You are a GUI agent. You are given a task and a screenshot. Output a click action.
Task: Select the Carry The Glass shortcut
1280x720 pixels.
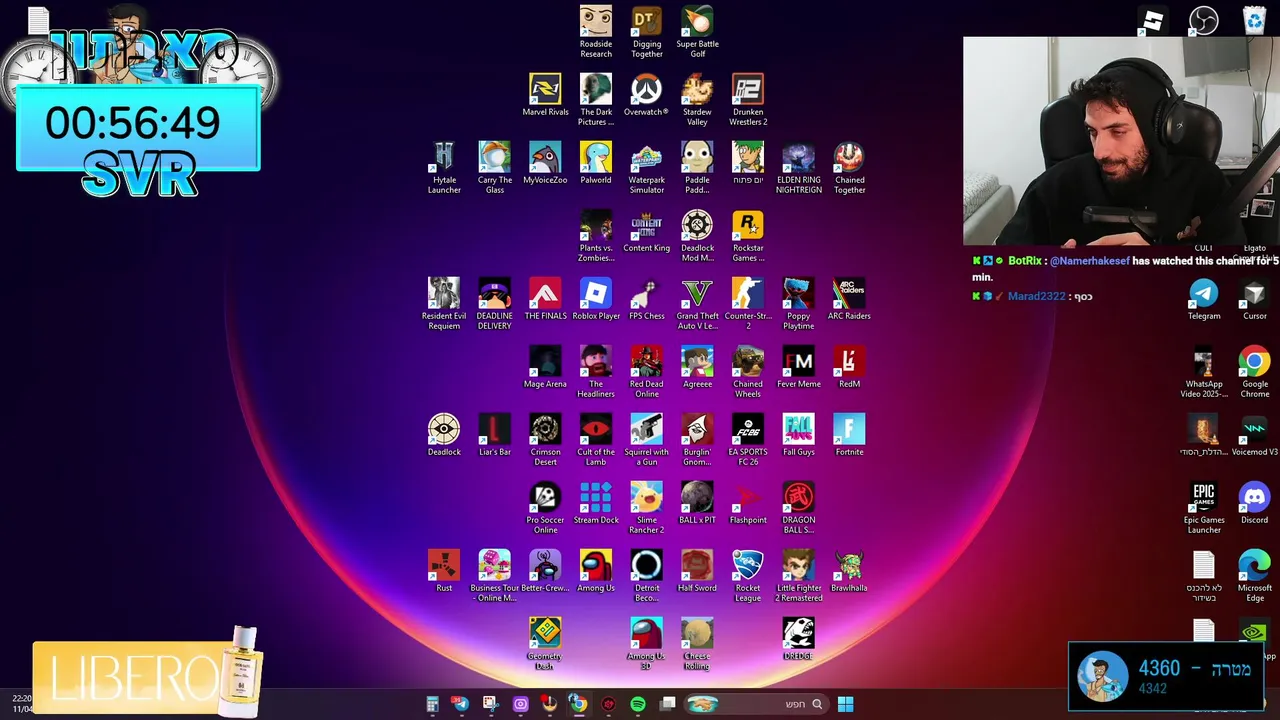pos(494,168)
